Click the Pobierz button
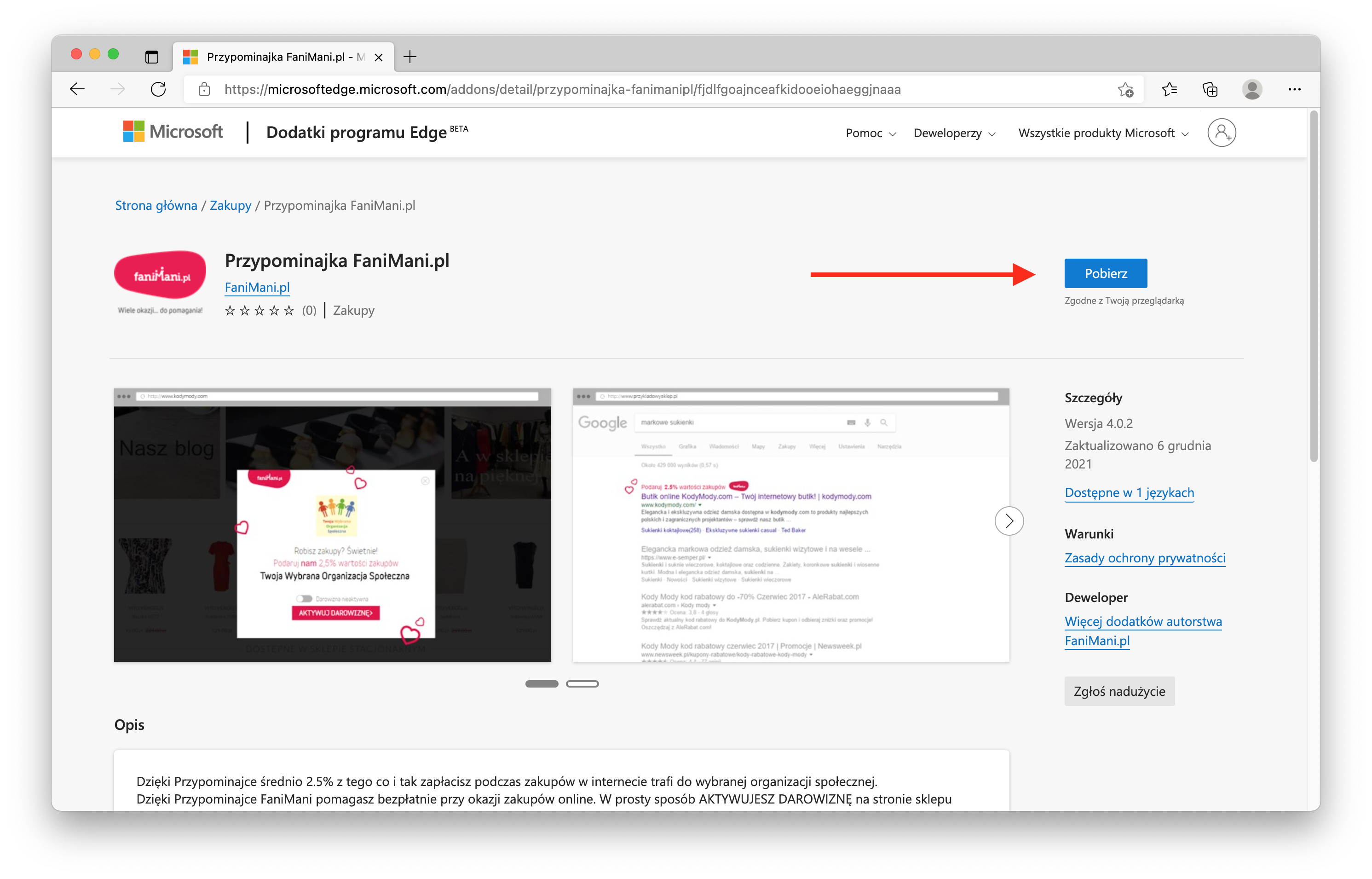 1105,273
